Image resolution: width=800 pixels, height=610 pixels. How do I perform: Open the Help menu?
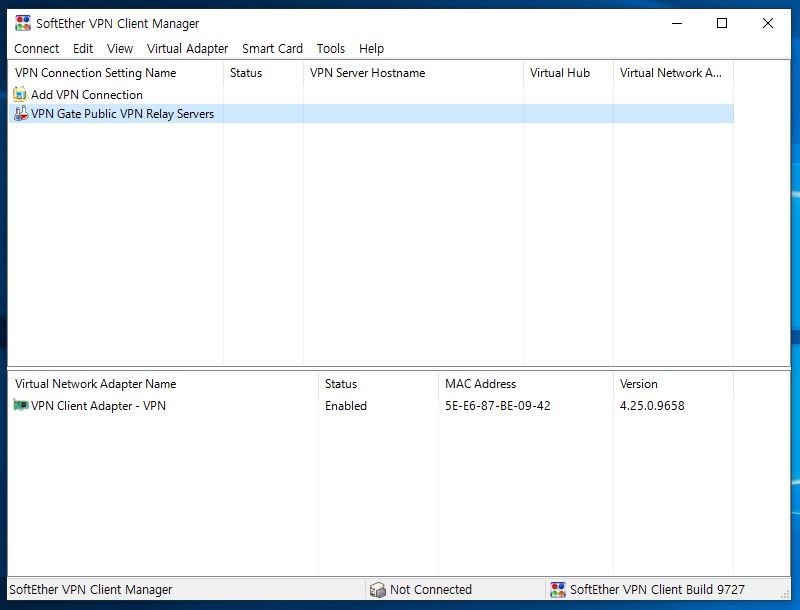(371, 48)
